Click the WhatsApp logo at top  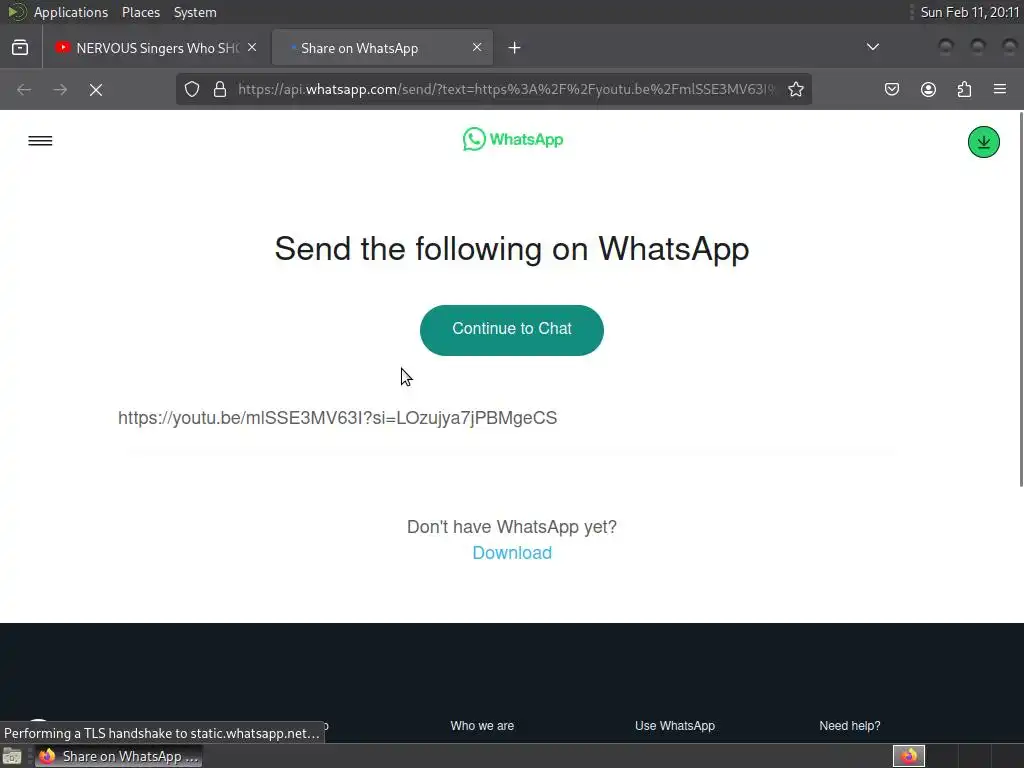(513, 139)
